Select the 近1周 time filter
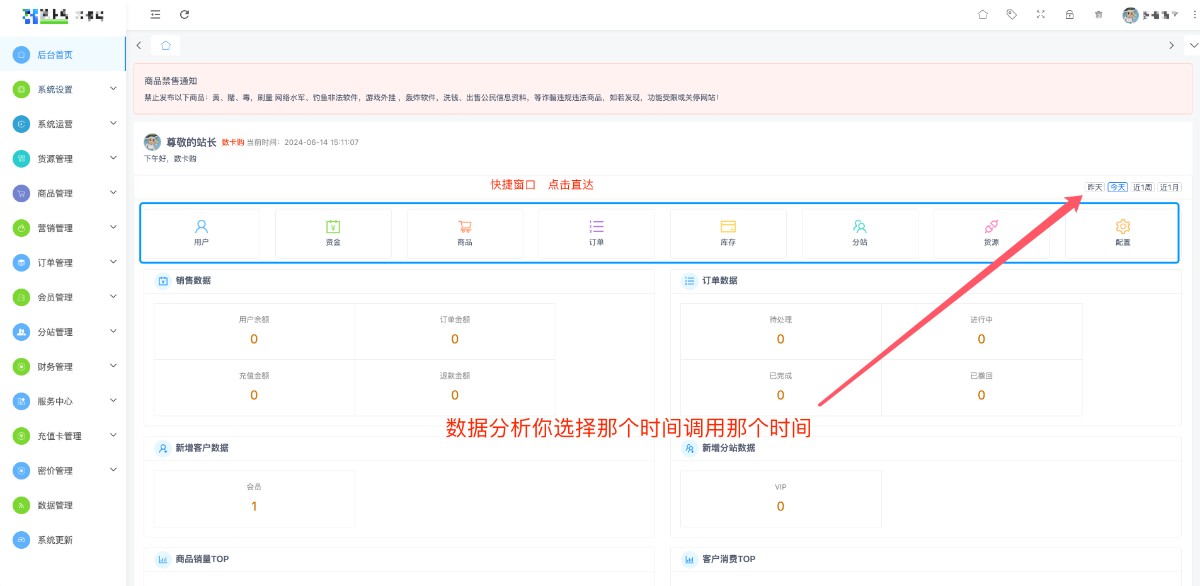Screen dimensions: 1200x586 (x=1142, y=187)
